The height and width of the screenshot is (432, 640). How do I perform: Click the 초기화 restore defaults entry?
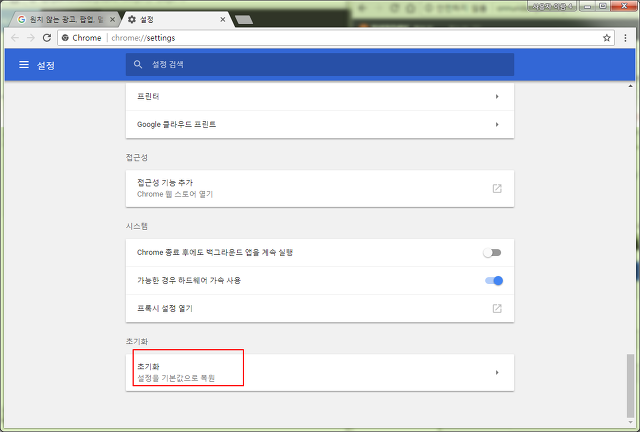[x=320, y=372]
